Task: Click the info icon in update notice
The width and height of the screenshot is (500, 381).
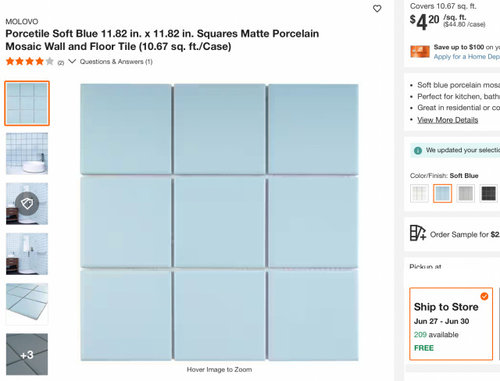Action: (x=418, y=150)
